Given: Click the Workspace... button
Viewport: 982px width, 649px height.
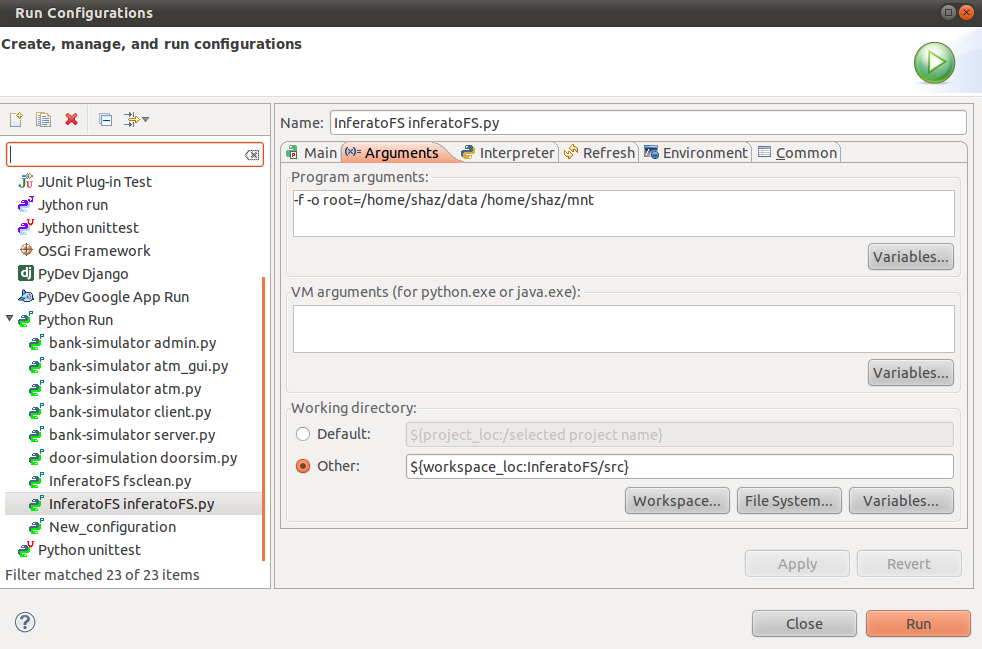Looking at the screenshot, I should (x=677, y=501).
